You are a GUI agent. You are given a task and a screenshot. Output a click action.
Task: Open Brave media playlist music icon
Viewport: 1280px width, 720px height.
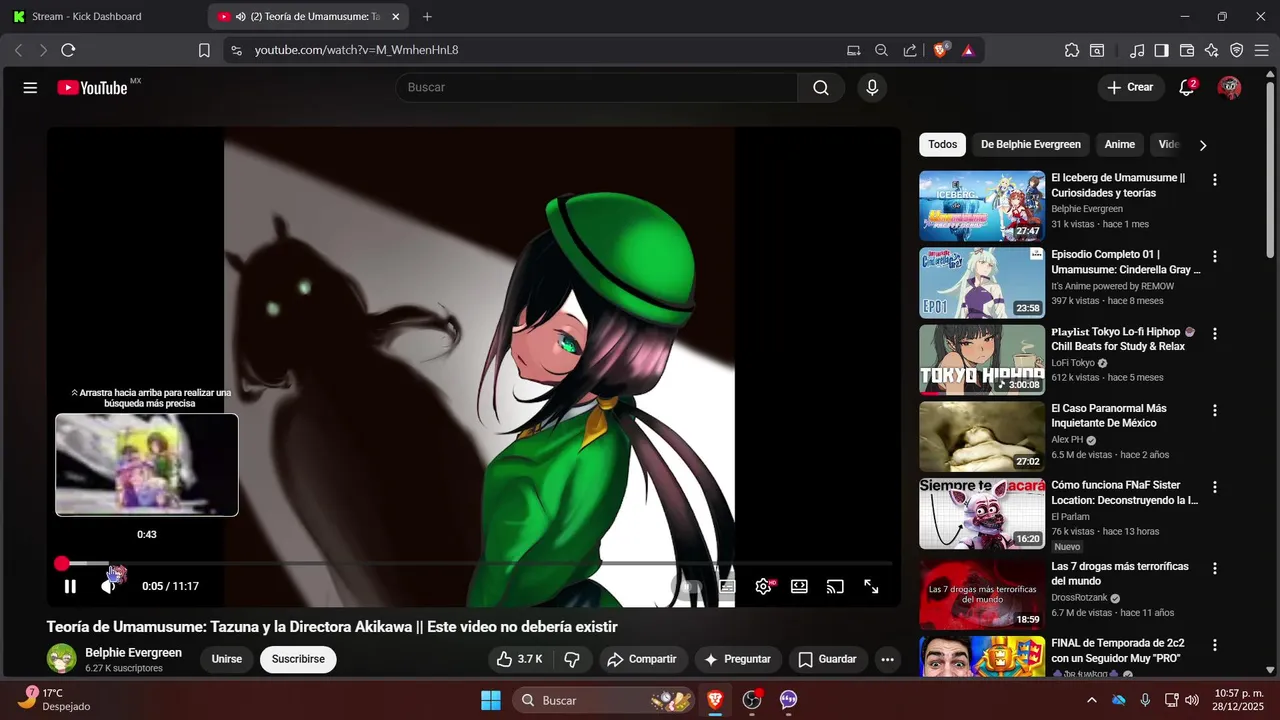[x=1137, y=50]
